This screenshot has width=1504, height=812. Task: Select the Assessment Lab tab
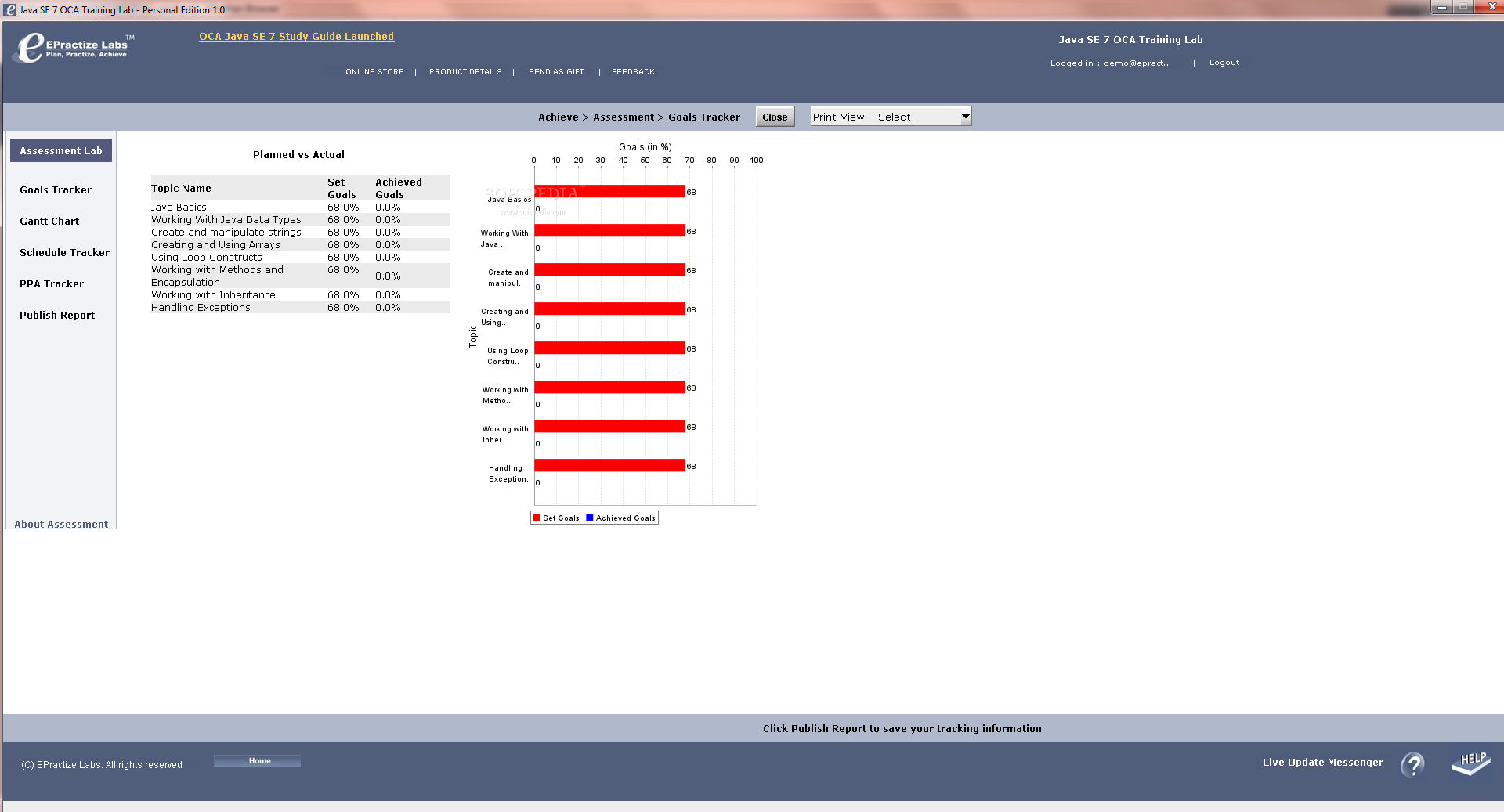tap(61, 150)
